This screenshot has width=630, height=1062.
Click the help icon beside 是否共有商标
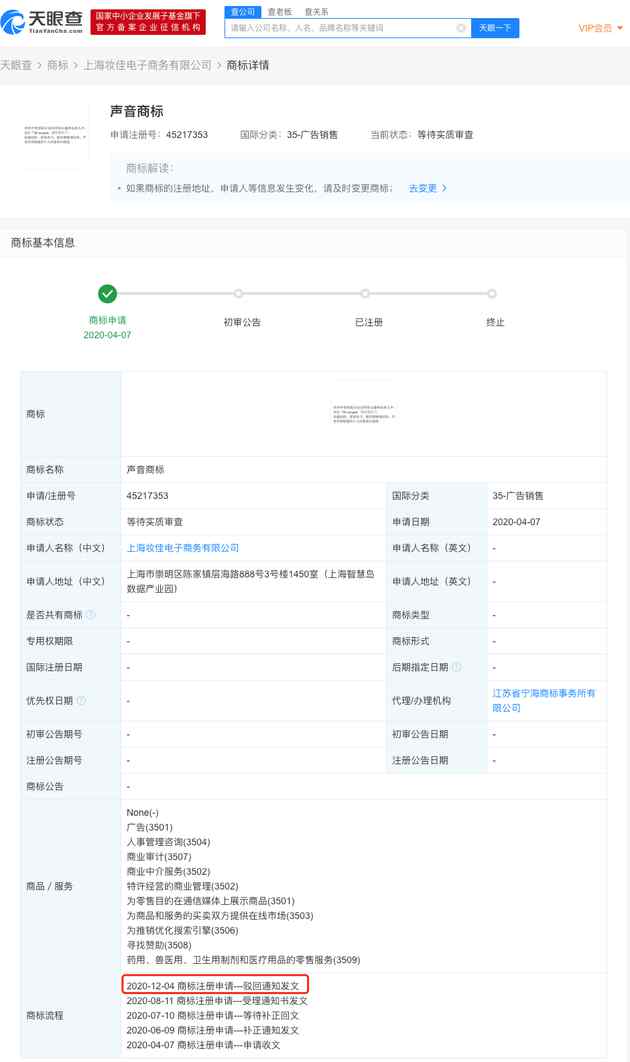pyautogui.click(x=91, y=614)
